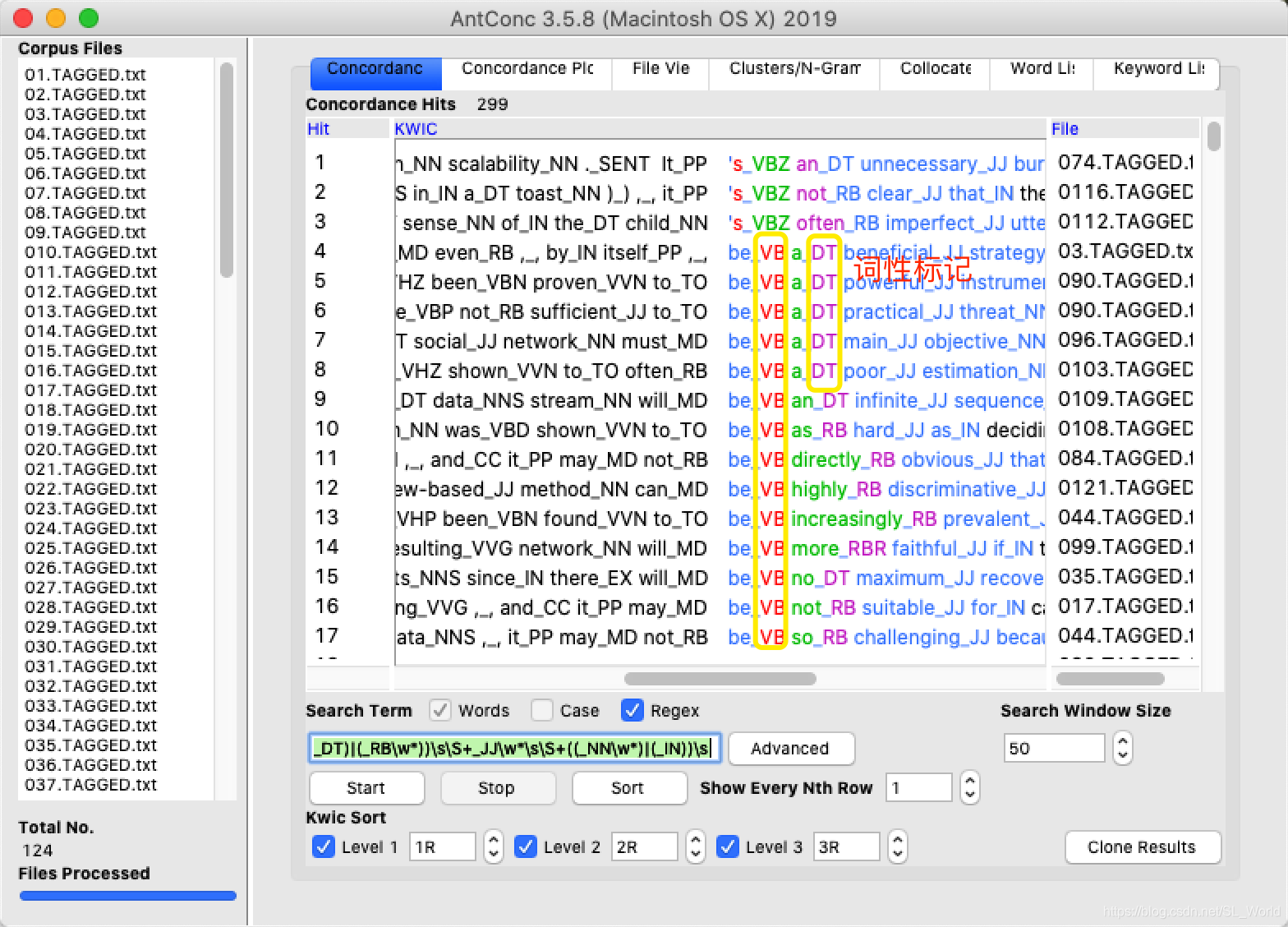Select 037.TAGGED.txt in corpus files

coord(90,785)
